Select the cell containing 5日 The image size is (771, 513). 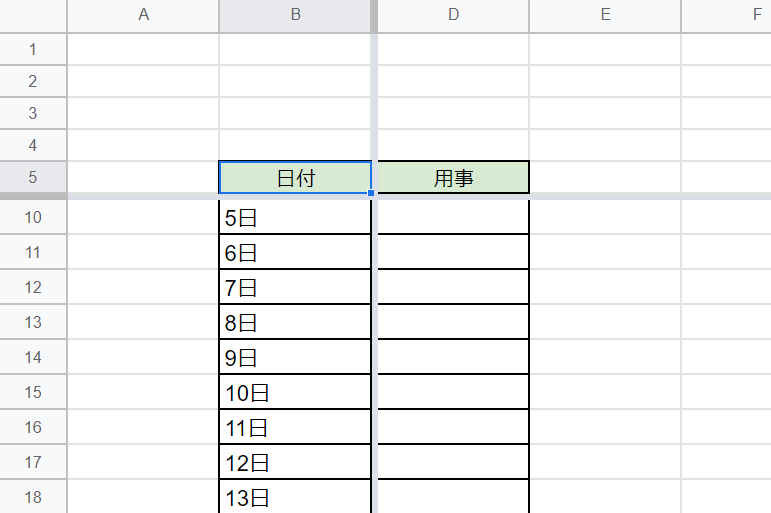[295, 217]
